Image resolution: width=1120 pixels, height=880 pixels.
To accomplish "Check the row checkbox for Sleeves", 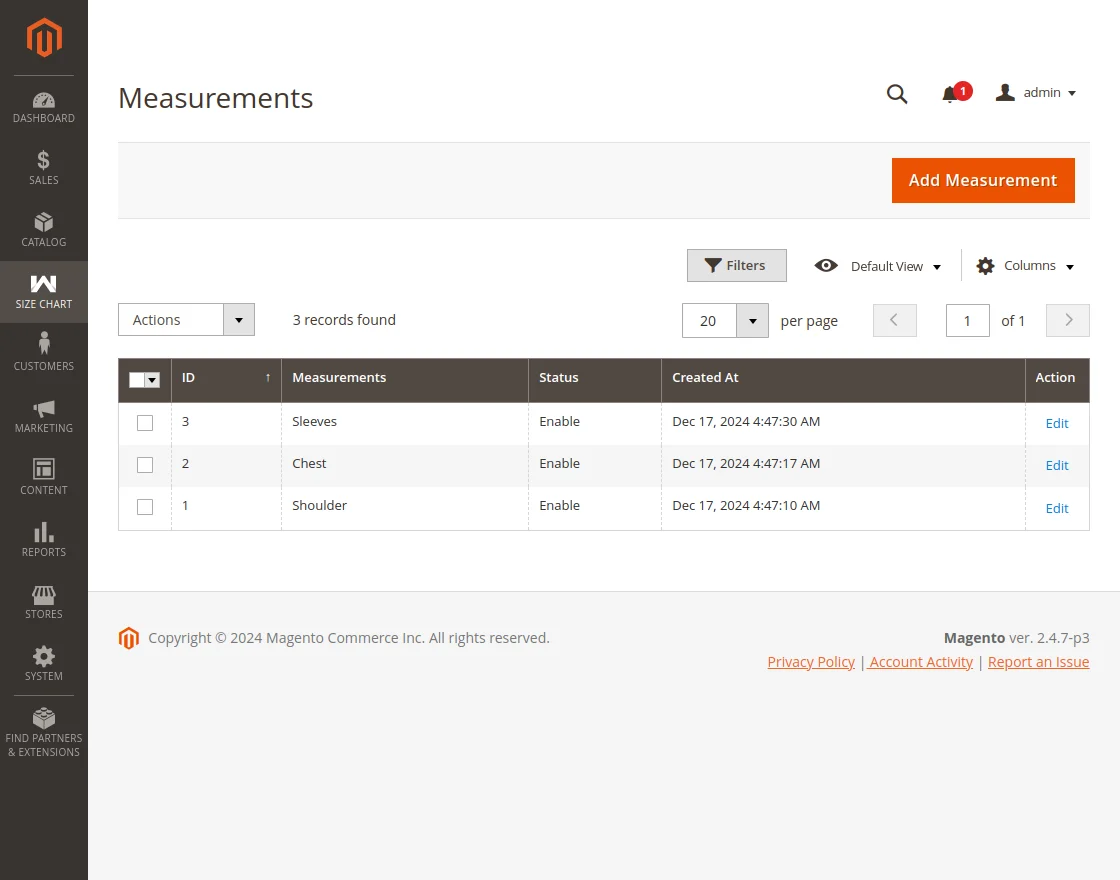I will (x=144, y=422).
